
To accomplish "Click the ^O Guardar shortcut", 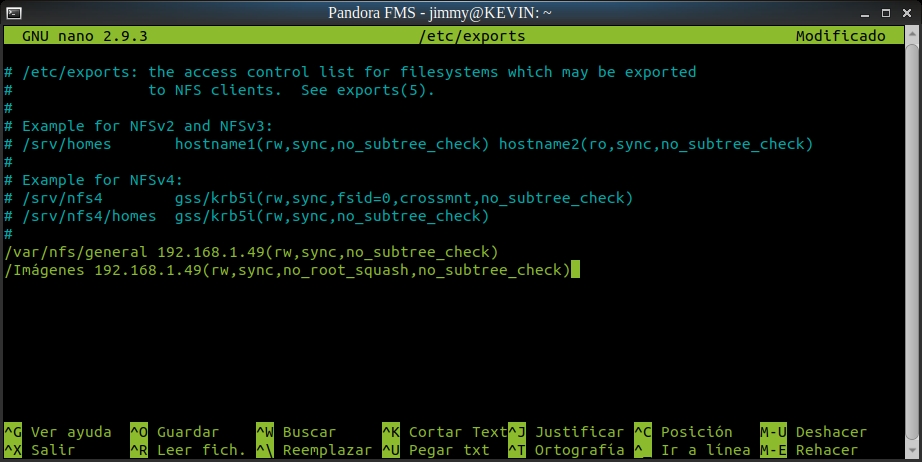I will coord(174,432).
